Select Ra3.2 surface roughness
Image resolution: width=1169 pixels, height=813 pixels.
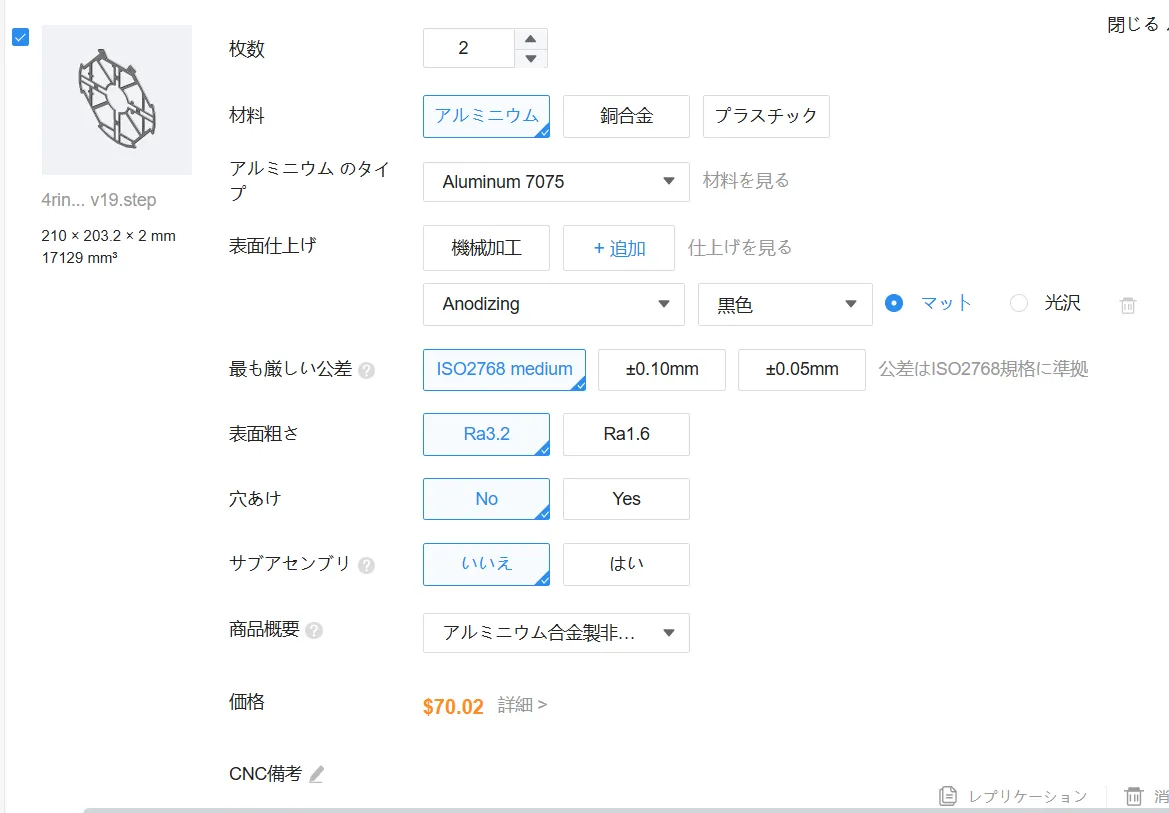pyautogui.click(x=486, y=435)
